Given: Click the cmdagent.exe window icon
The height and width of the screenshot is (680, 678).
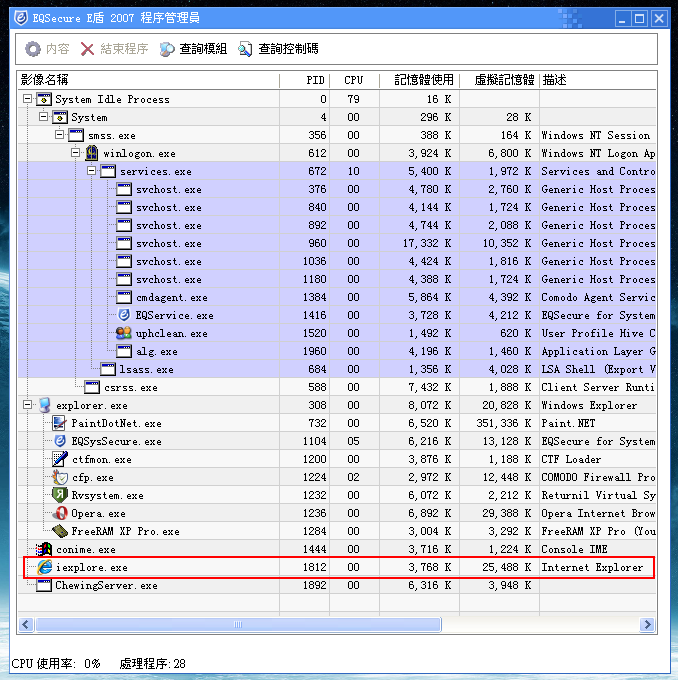Looking at the screenshot, I should [x=124, y=297].
